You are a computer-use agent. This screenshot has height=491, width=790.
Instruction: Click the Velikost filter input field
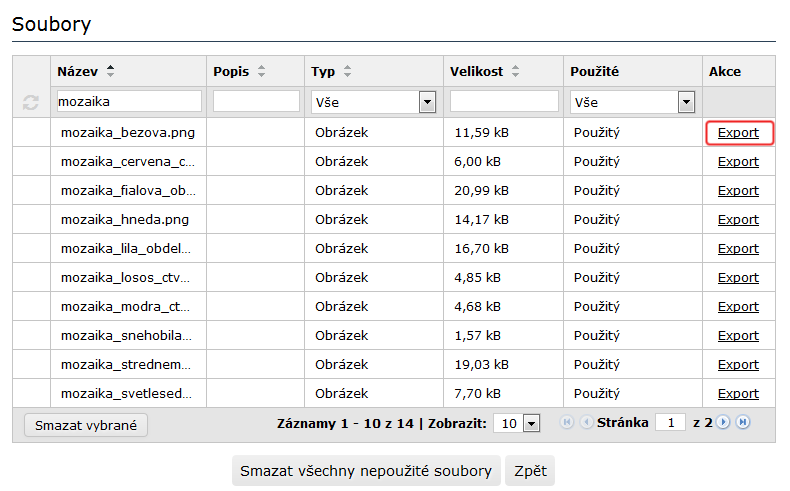[x=504, y=102]
